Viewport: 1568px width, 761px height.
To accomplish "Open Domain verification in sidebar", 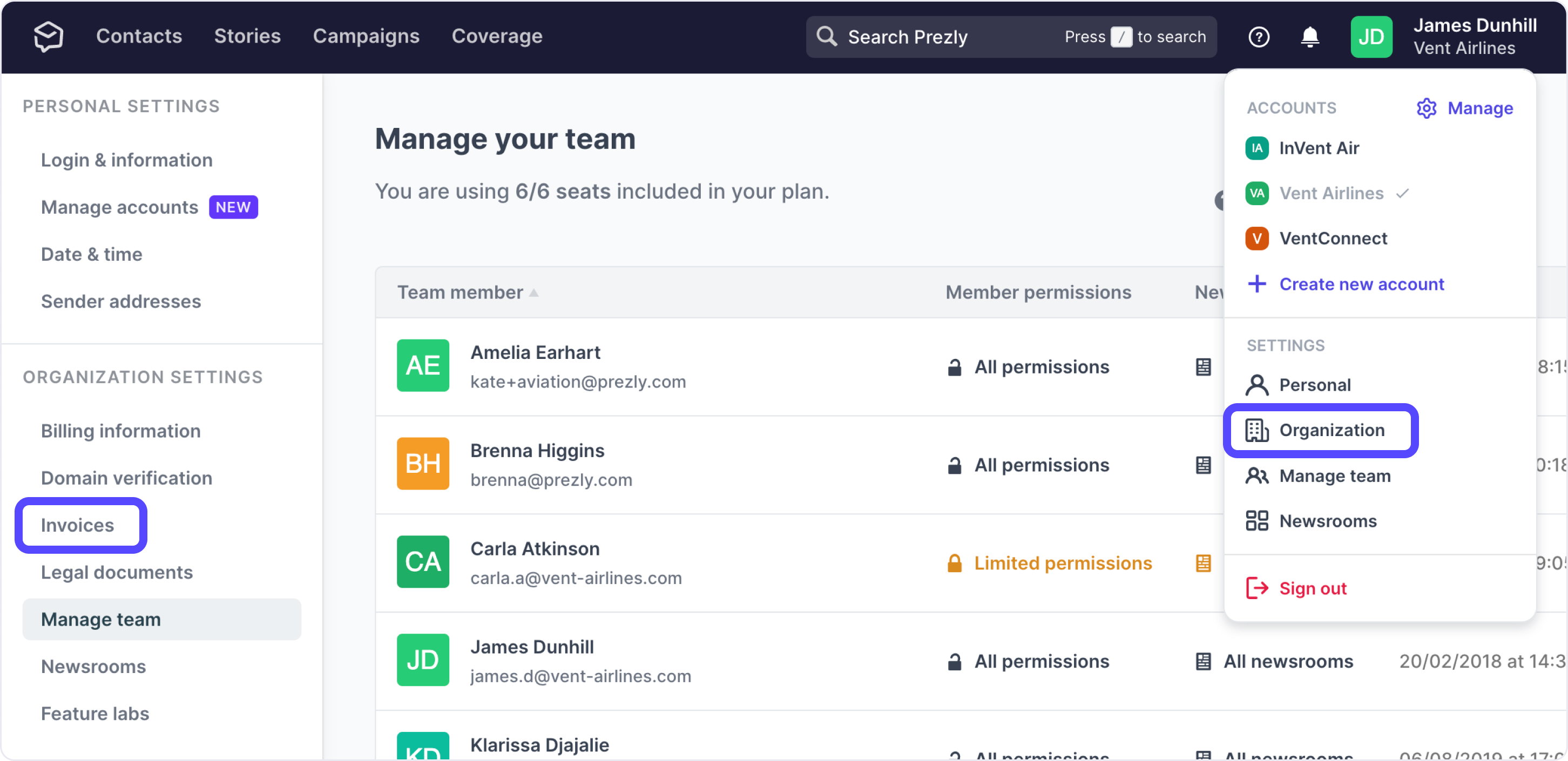I will [x=126, y=478].
